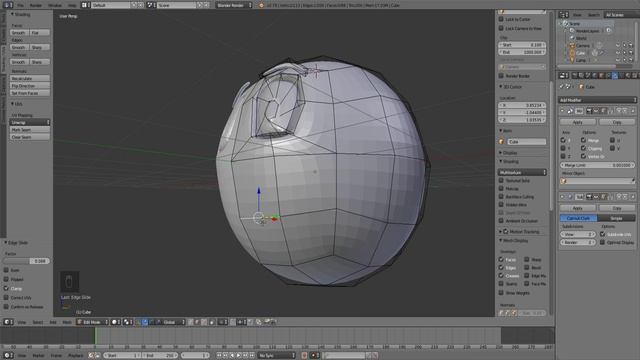Open the Window menu

[x=55, y=5]
